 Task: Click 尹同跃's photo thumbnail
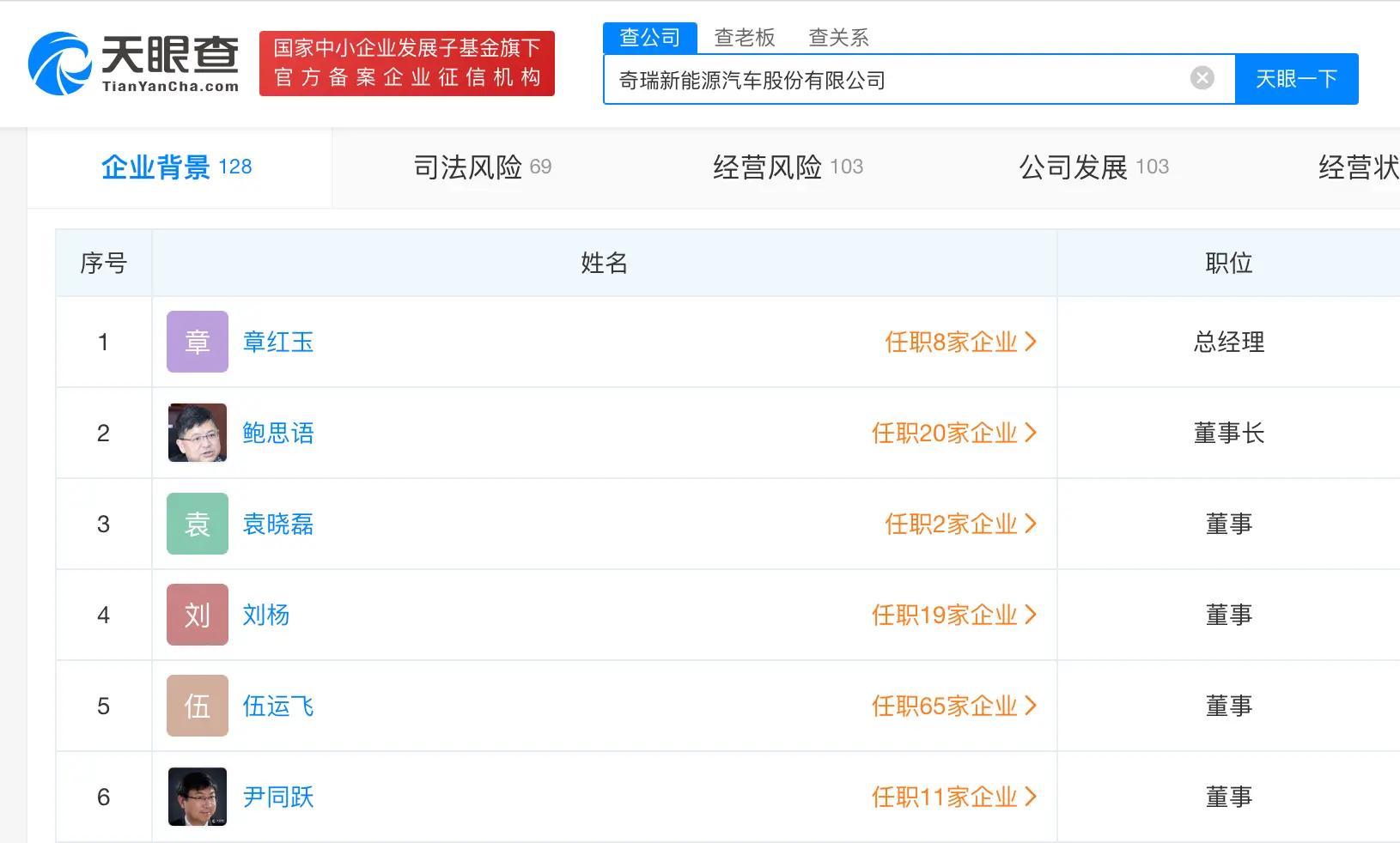click(x=198, y=797)
